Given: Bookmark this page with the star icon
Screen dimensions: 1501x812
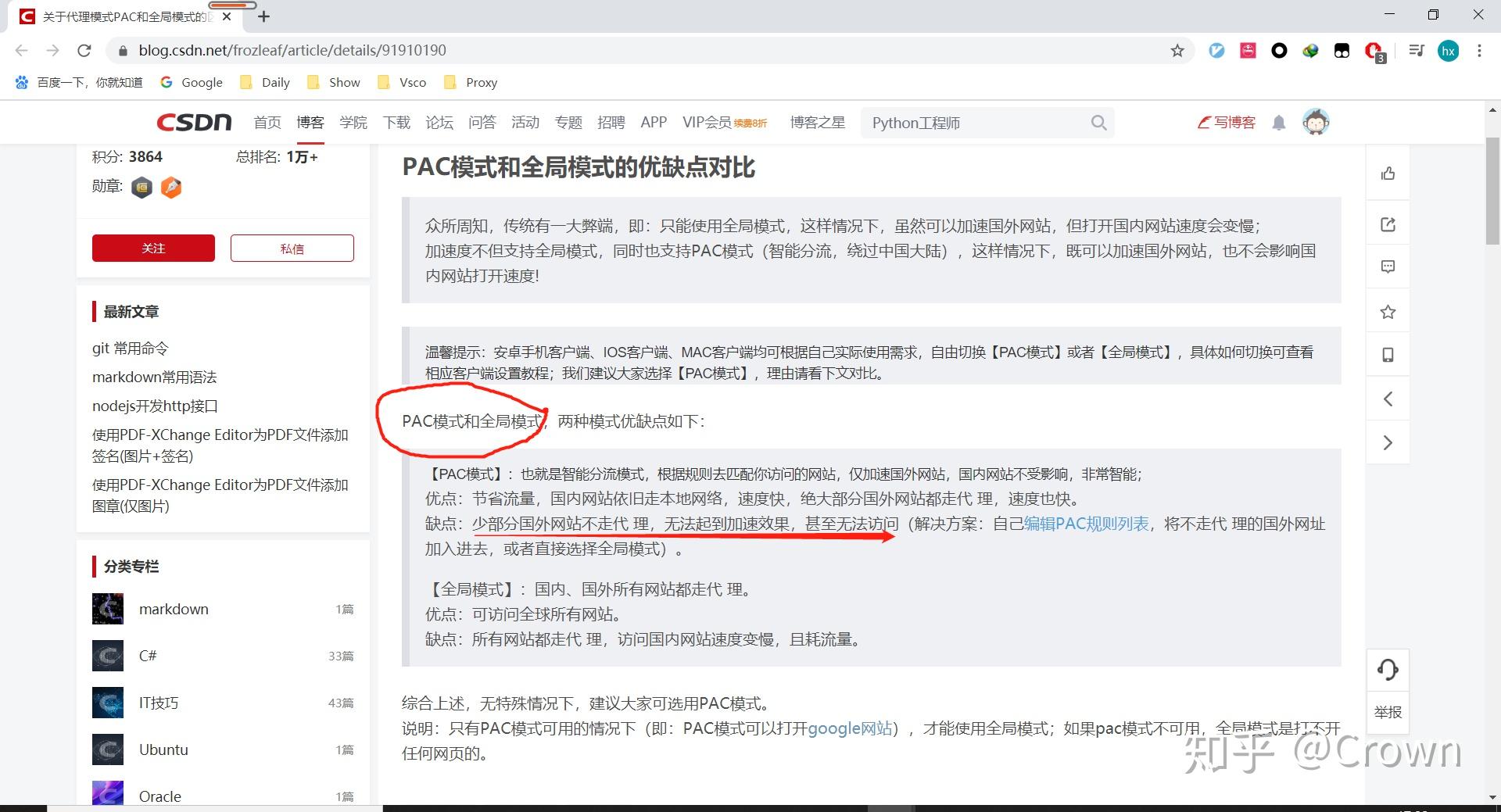Looking at the screenshot, I should coord(1177,51).
